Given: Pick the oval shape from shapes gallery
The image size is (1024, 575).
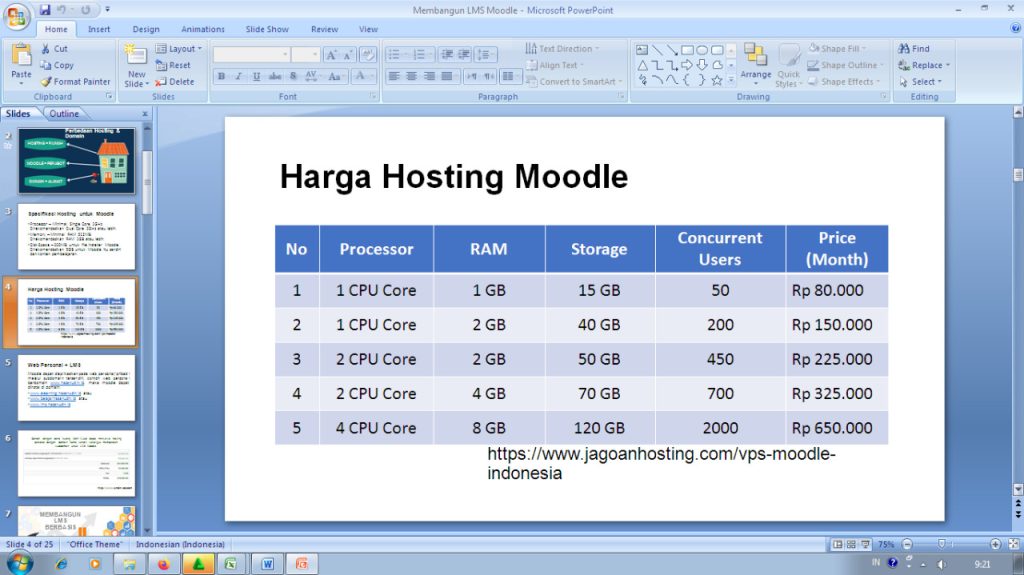Looking at the screenshot, I should click(x=702, y=49).
